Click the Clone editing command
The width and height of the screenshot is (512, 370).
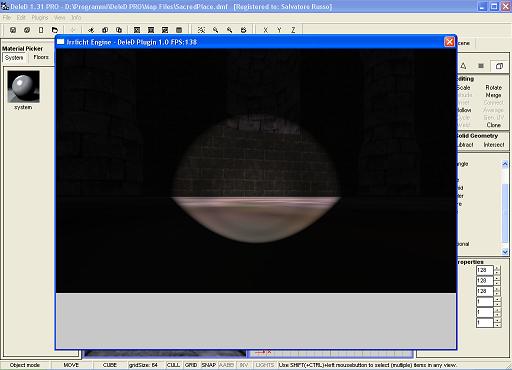[x=493, y=125]
